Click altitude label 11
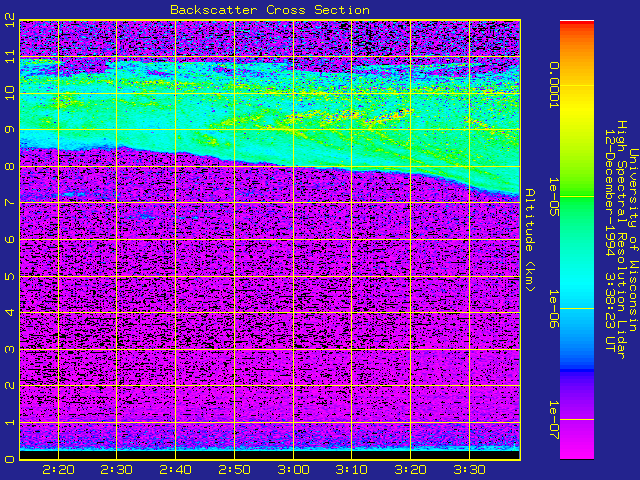 click(10, 56)
